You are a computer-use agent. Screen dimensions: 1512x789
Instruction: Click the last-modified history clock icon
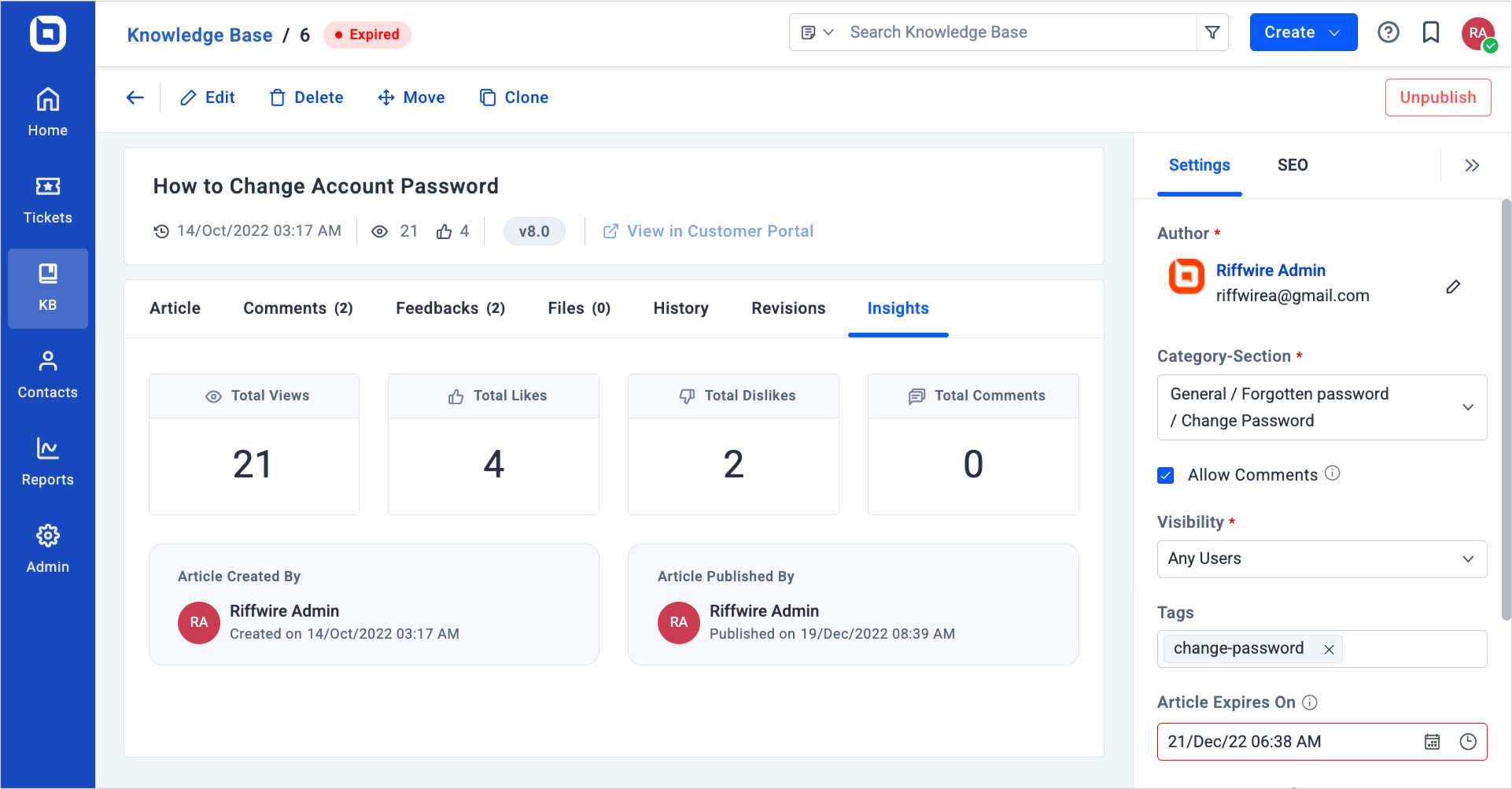(161, 231)
